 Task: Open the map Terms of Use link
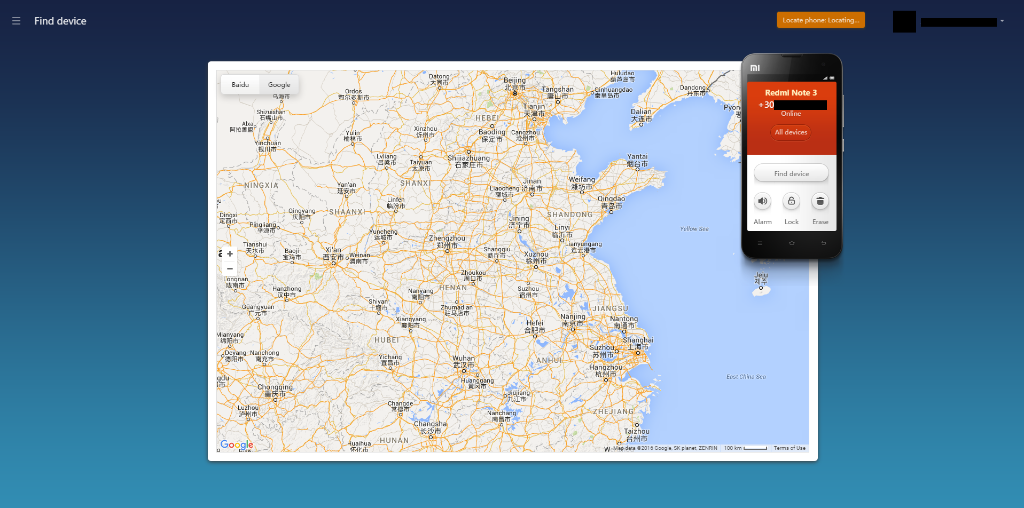pos(789,448)
